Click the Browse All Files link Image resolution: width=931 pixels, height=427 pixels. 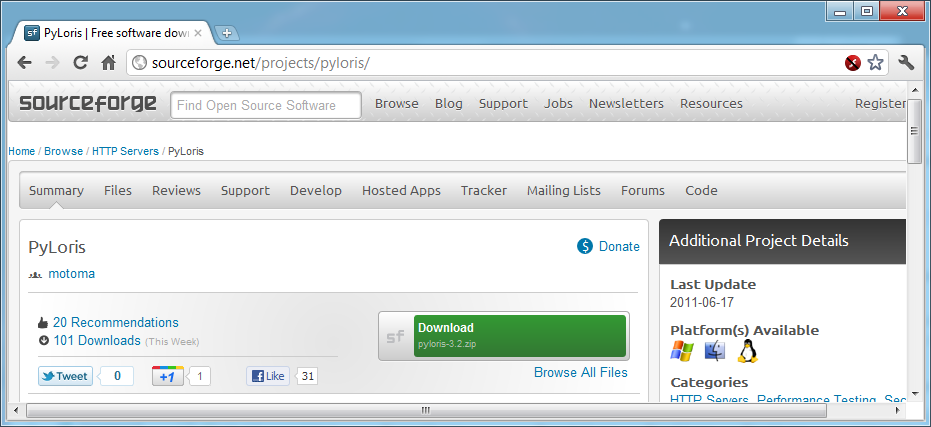pyautogui.click(x=581, y=372)
